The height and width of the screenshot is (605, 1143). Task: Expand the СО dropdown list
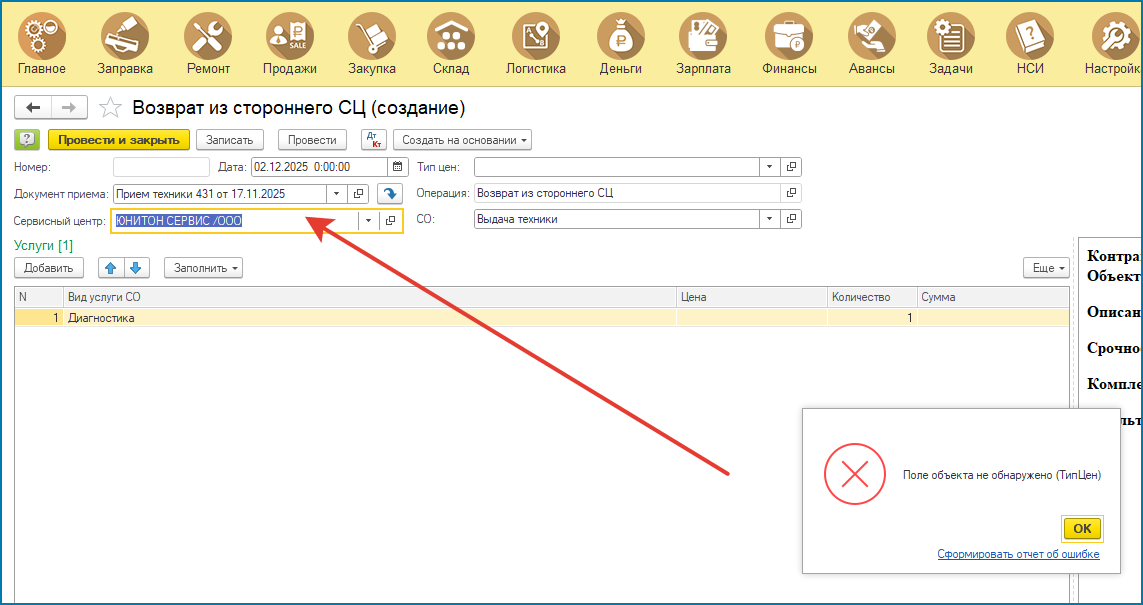(770, 219)
